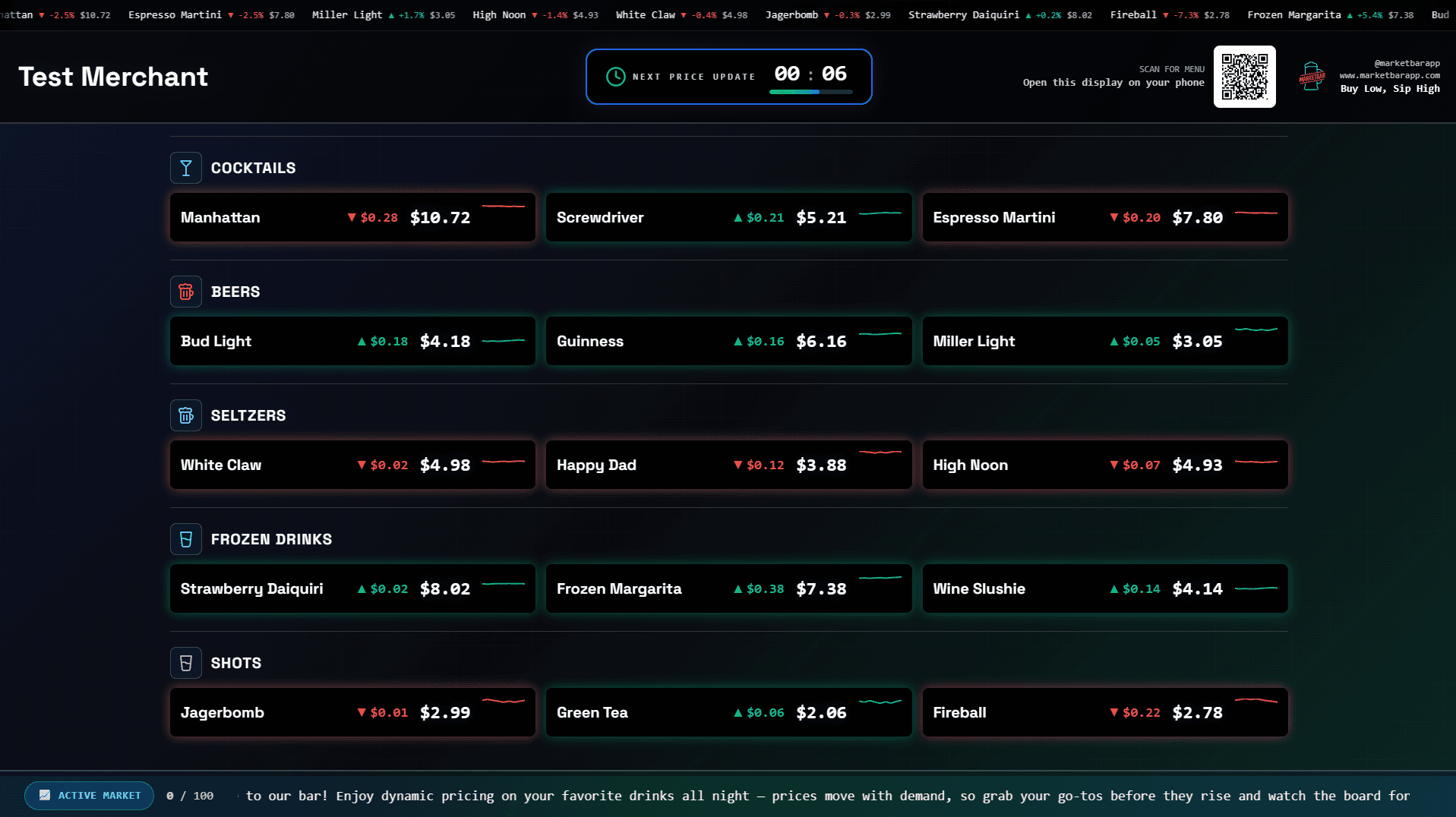
Task: Click the Fireball price trend sparkline
Action: pyautogui.click(x=1256, y=700)
